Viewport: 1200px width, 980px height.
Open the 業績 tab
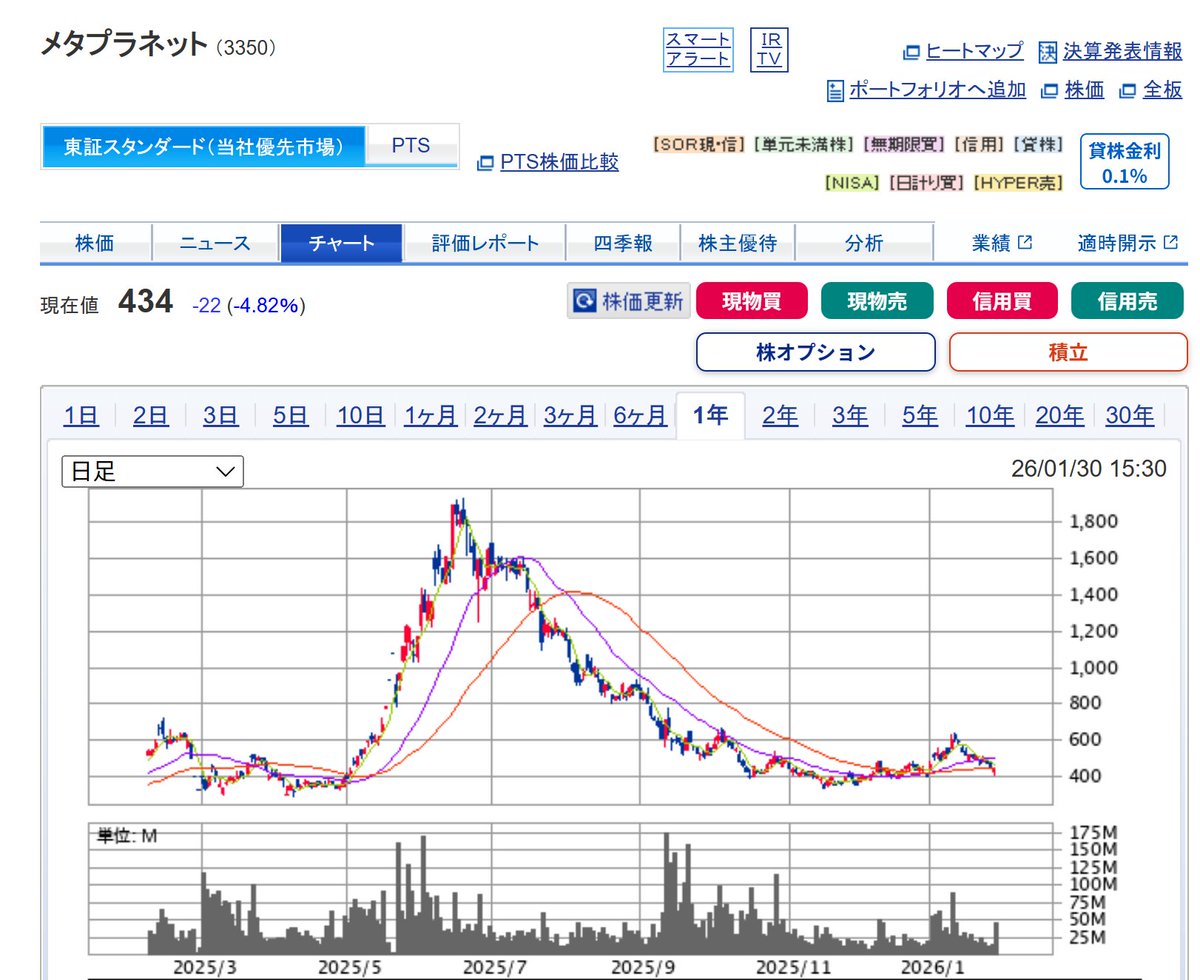pos(1001,243)
